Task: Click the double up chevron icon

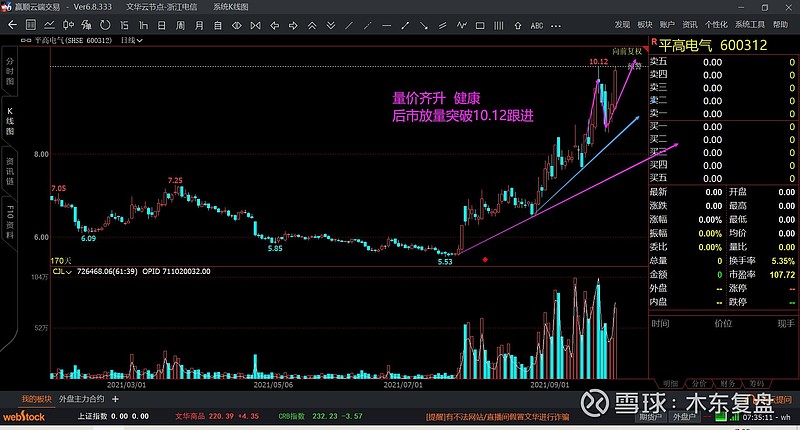Action: pos(312,25)
